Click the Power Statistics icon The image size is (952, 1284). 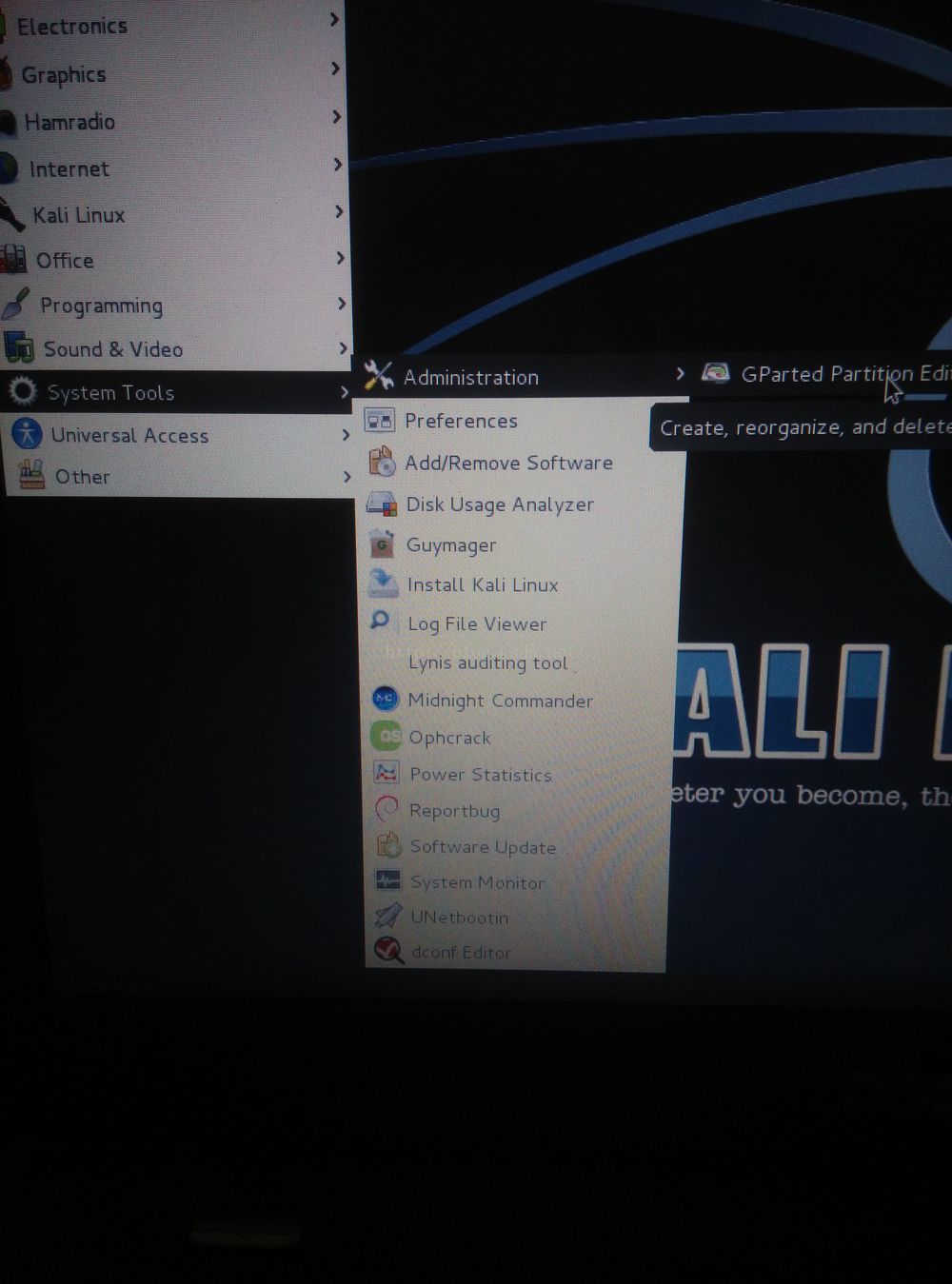[387, 773]
